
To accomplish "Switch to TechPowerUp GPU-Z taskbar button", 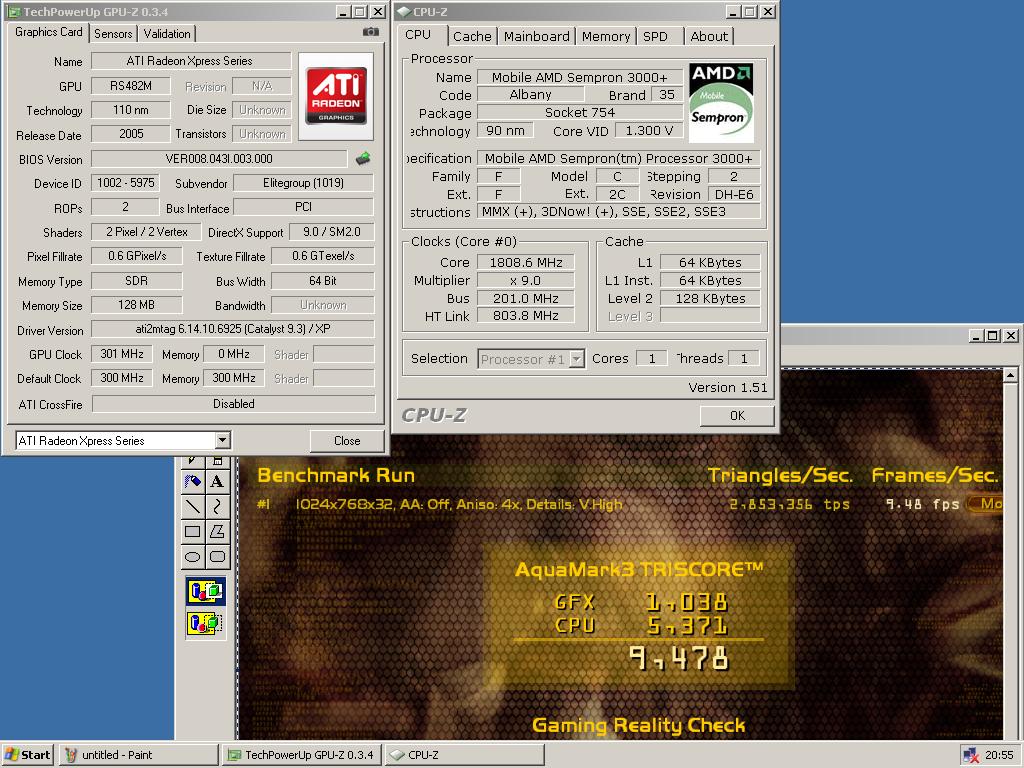I will 301,754.
